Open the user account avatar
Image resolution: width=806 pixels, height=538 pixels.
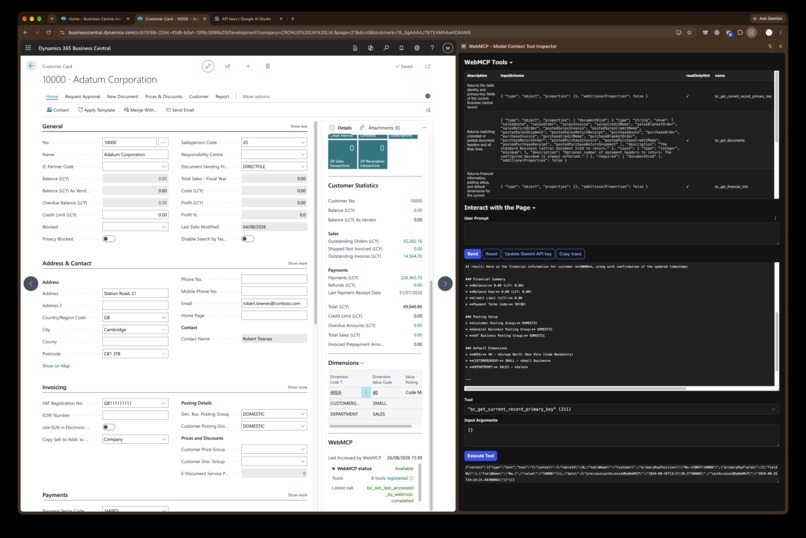448,48
